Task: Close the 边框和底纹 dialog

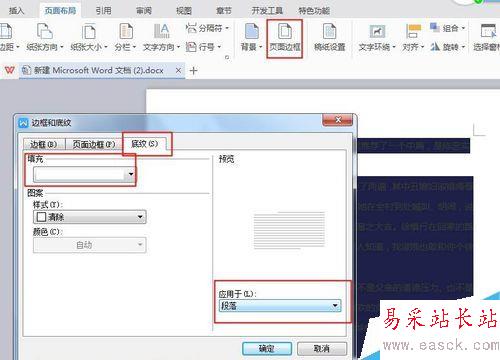Action: click(x=337, y=120)
